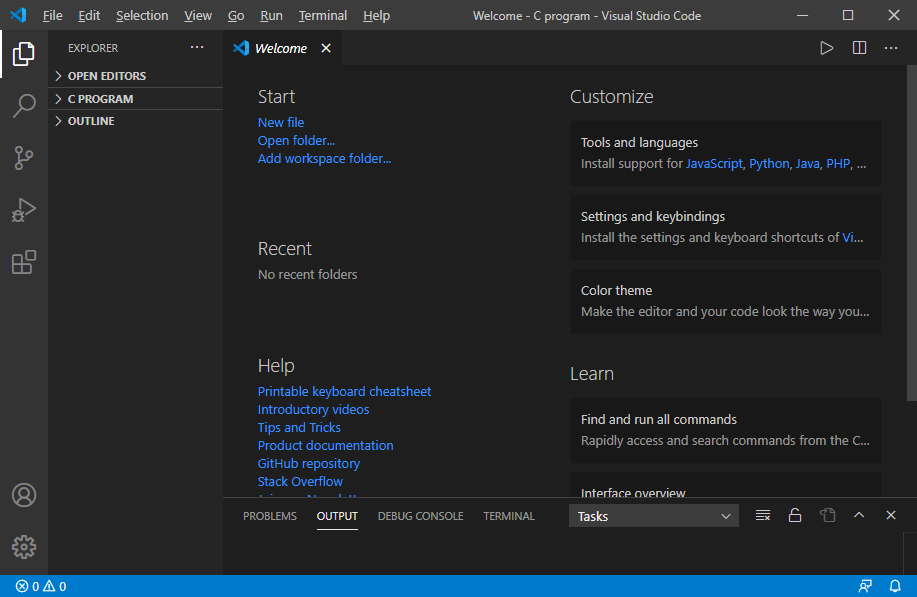Image resolution: width=917 pixels, height=597 pixels.
Task: Clear the output panel
Action: [x=763, y=515]
